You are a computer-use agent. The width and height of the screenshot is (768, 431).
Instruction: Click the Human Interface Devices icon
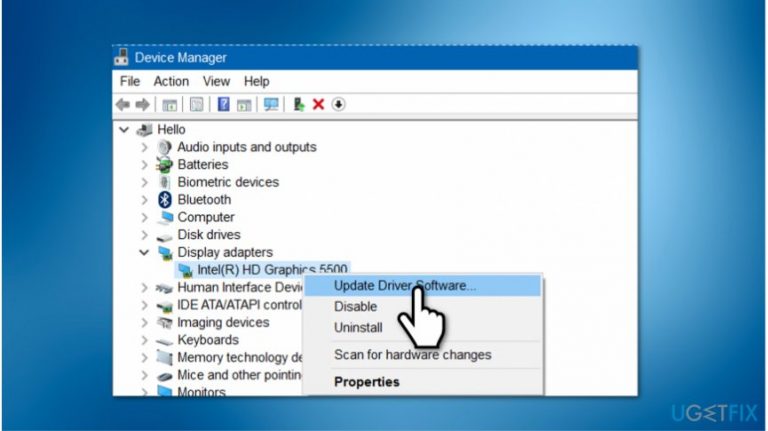coord(164,288)
